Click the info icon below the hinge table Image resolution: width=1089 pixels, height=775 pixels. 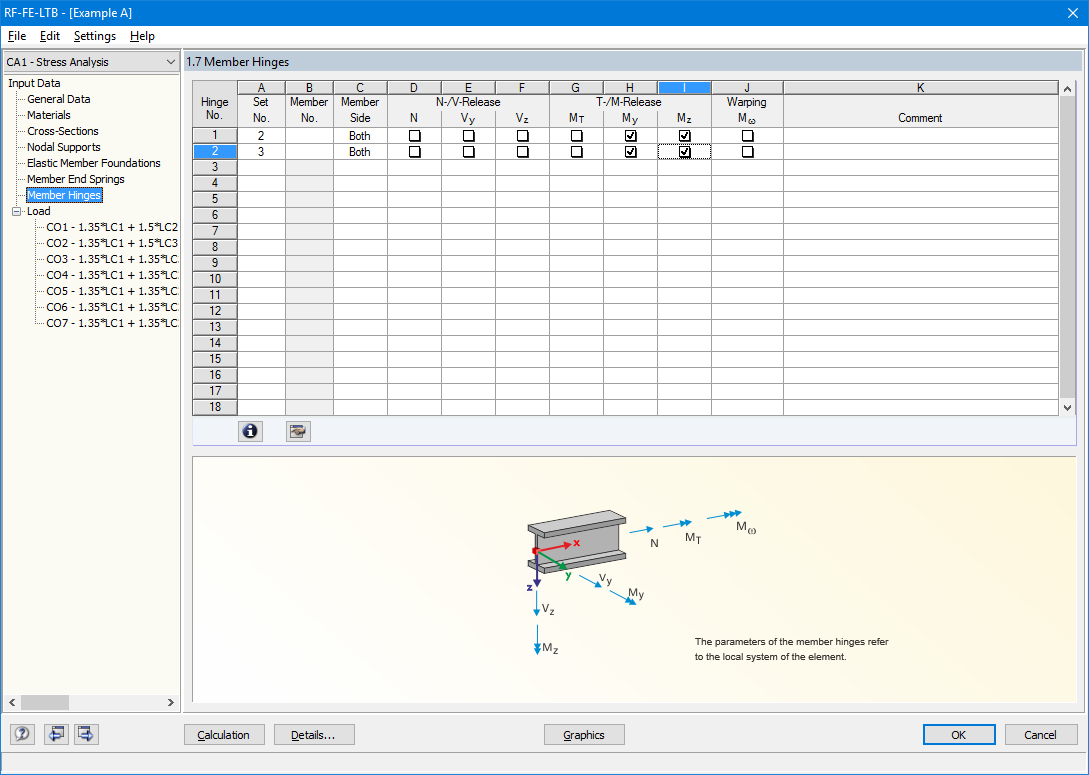click(250, 431)
